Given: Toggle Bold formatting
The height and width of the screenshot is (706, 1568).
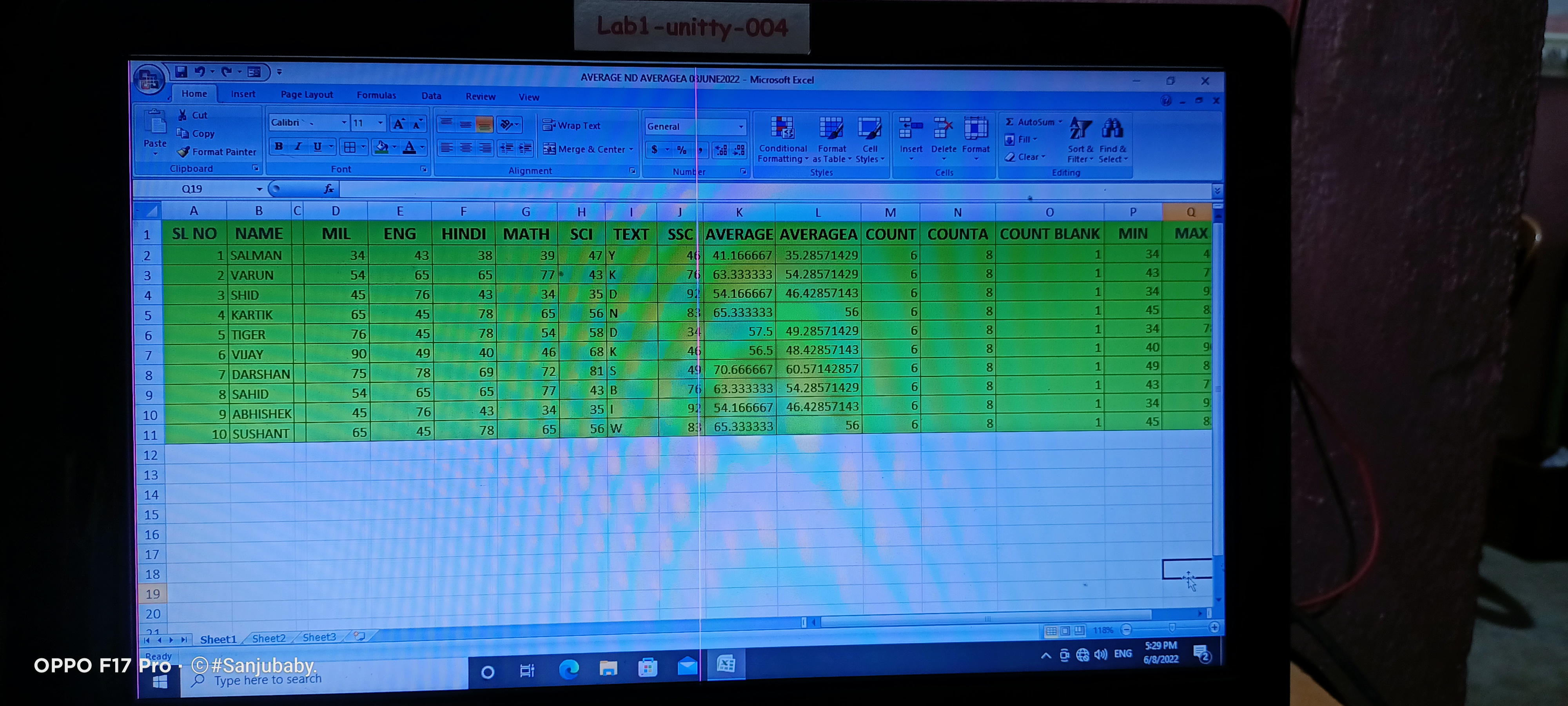Looking at the screenshot, I should (x=279, y=146).
